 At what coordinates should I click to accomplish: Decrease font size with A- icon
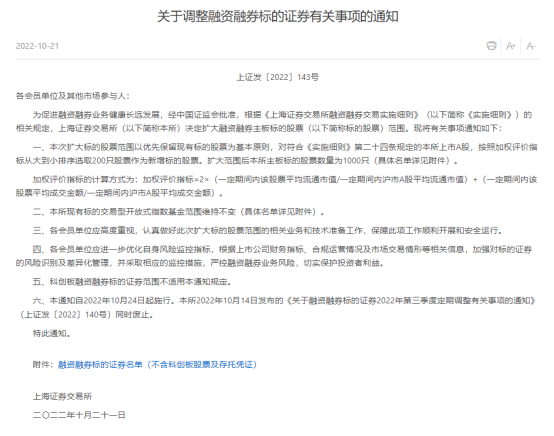(x=531, y=46)
